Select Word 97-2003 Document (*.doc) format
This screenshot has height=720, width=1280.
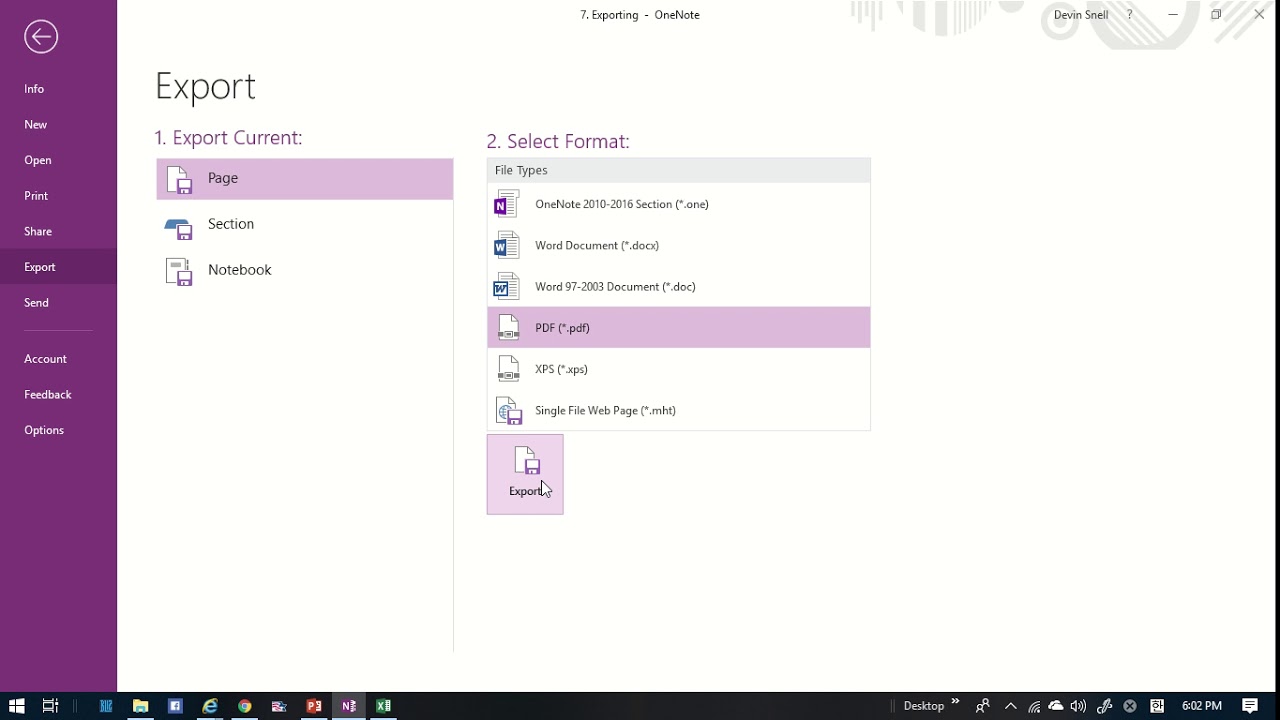click(x=679, y=287)
